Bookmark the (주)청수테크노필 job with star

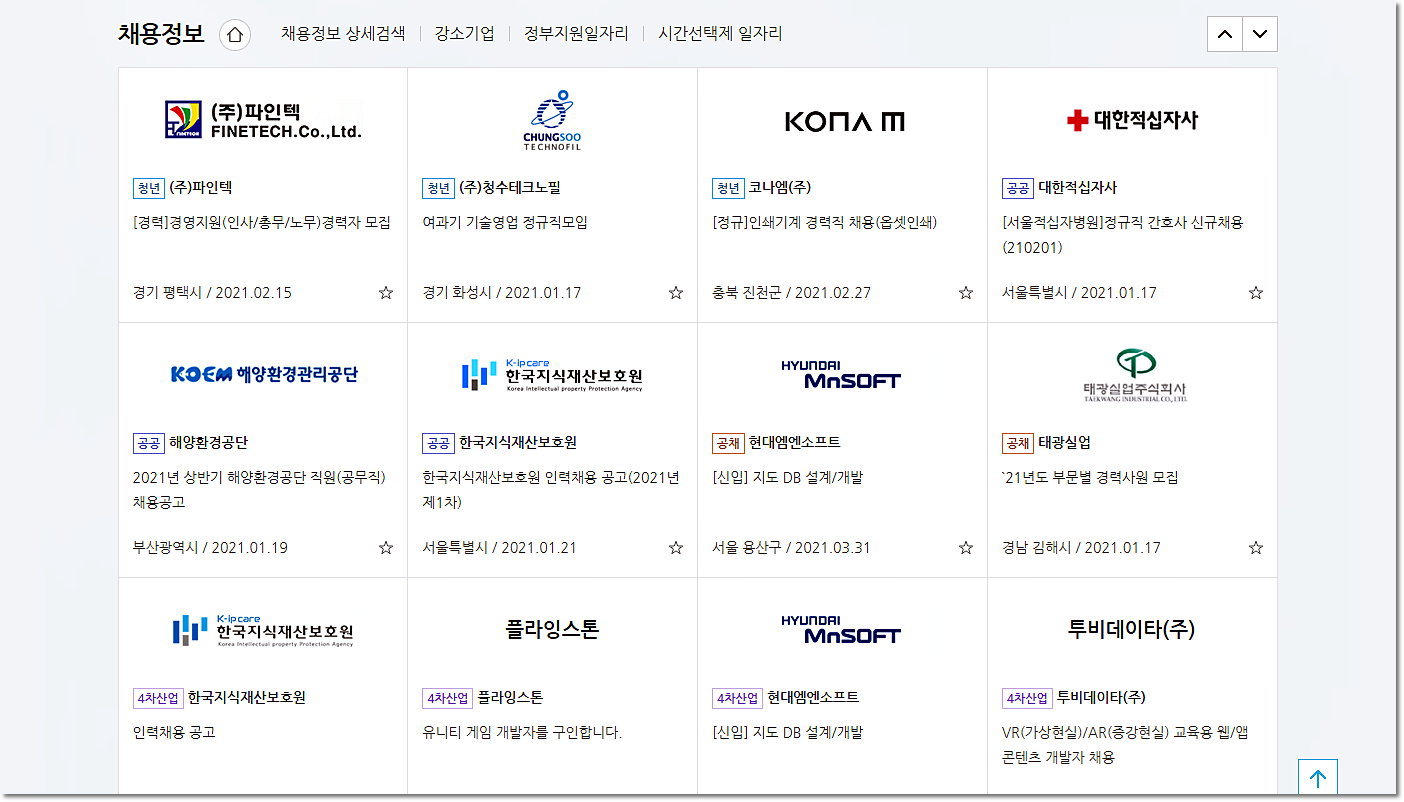pyautogui.click(x=676, y=293)
